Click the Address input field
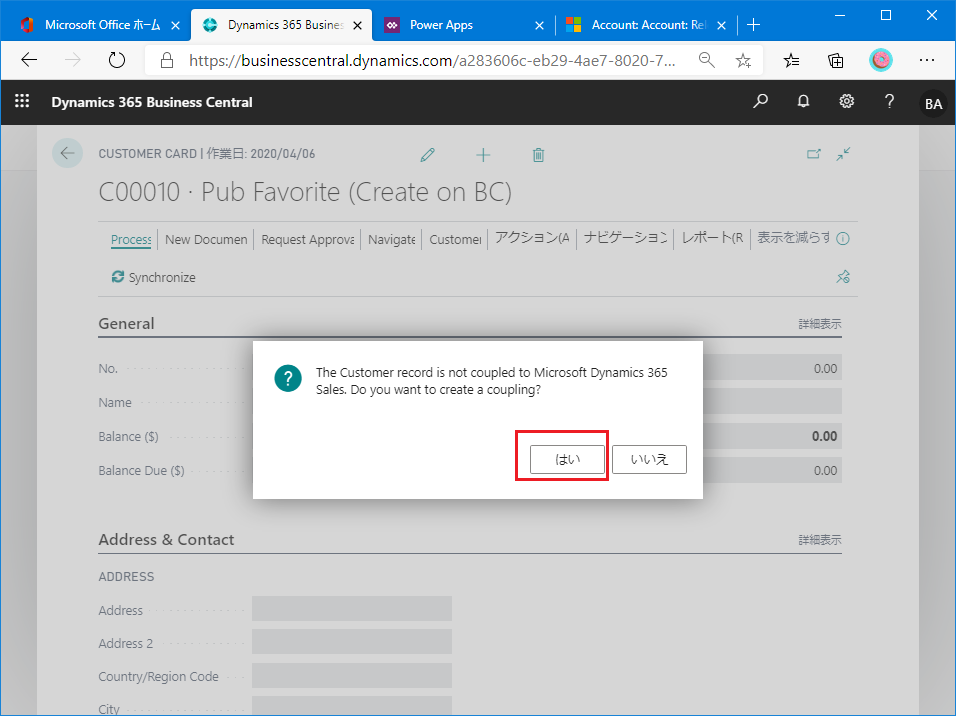This screenshot has height=716, width=956. coord(352,609)
